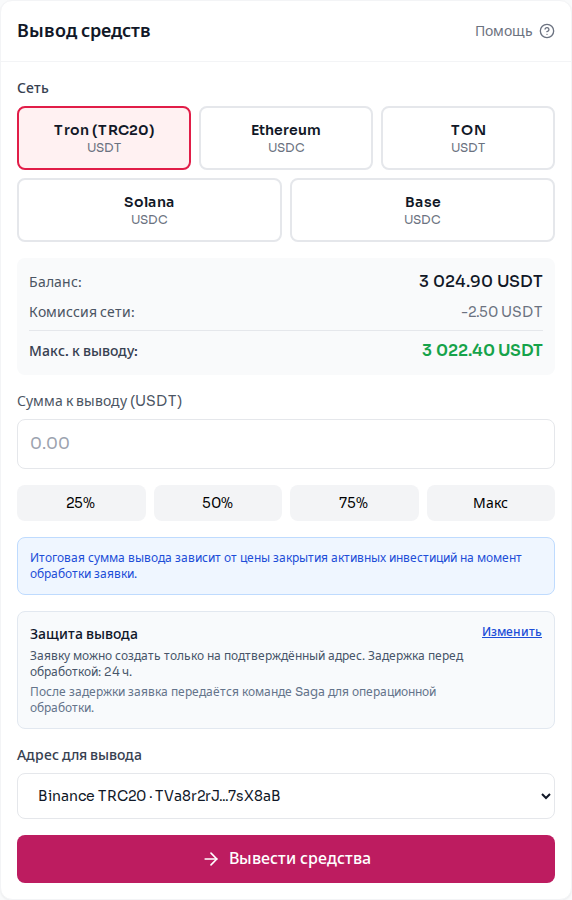
Task: Expand address list via chevron arrow
Action: coord(546,796)
